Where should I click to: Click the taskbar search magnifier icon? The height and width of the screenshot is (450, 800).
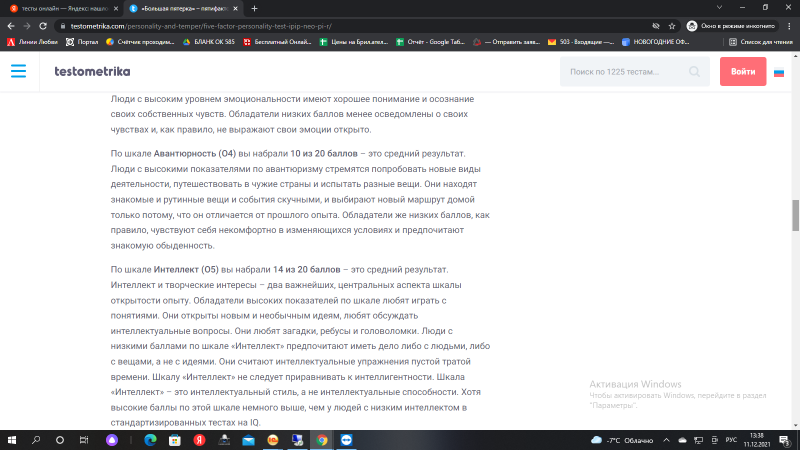pos(36,439)
